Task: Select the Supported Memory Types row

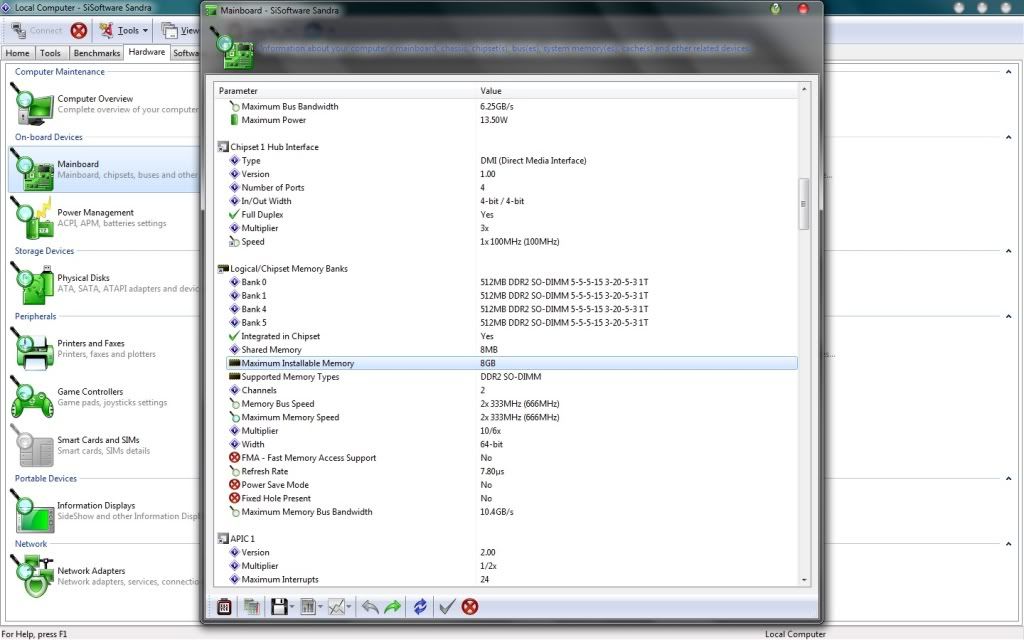Action: [512, 377]
